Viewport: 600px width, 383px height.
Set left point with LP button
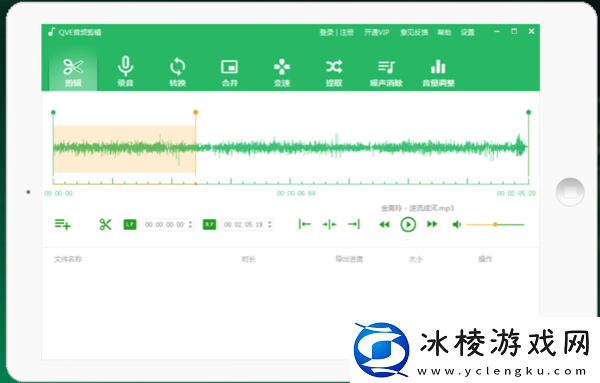[130, 224]
